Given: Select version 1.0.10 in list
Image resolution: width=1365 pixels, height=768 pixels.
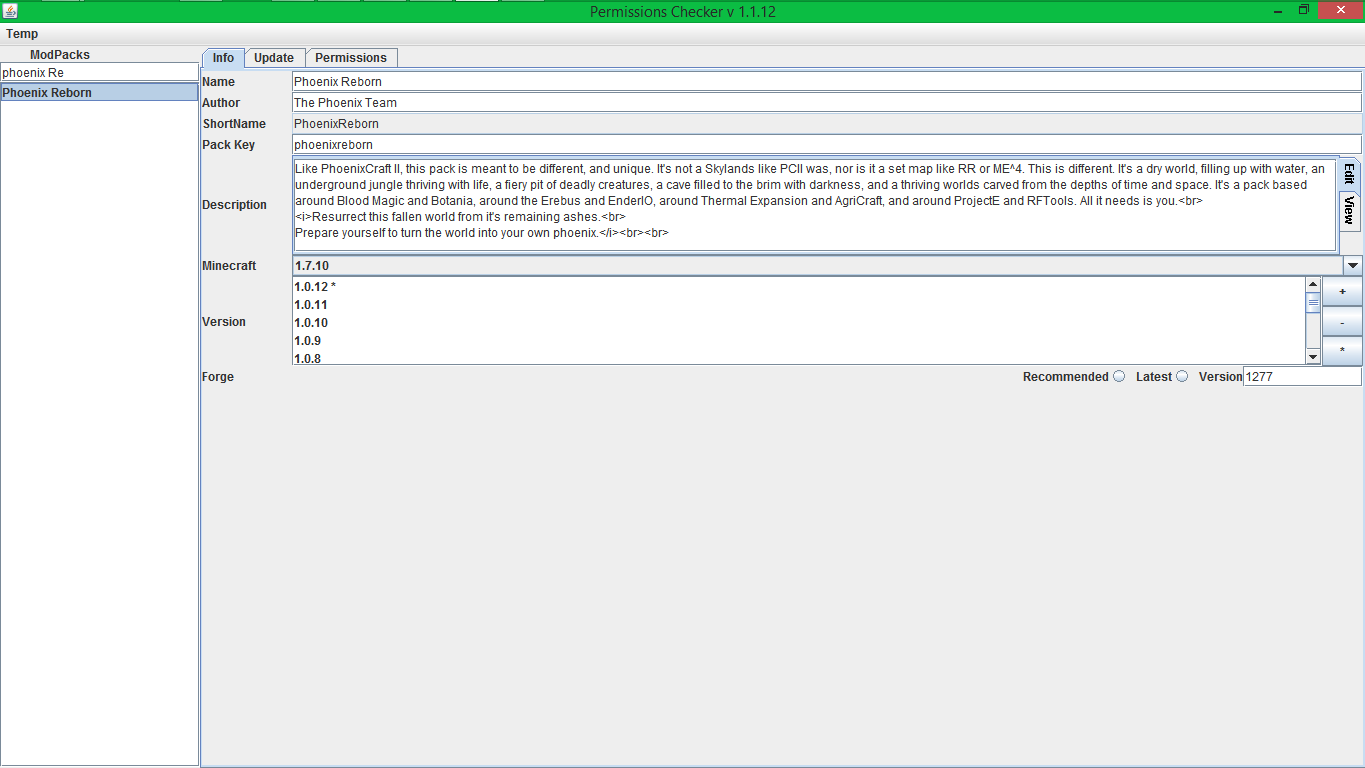Looking at the screenshot, I should 798,322.
